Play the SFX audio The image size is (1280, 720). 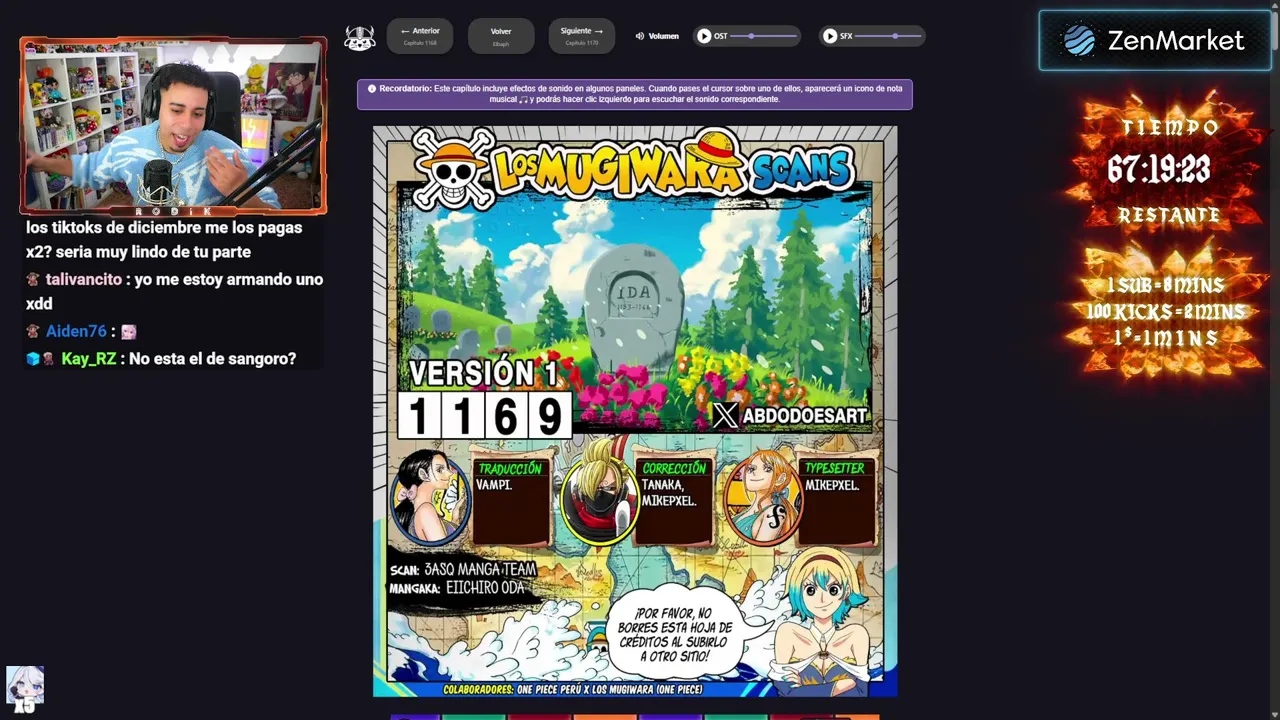point(830,36)
